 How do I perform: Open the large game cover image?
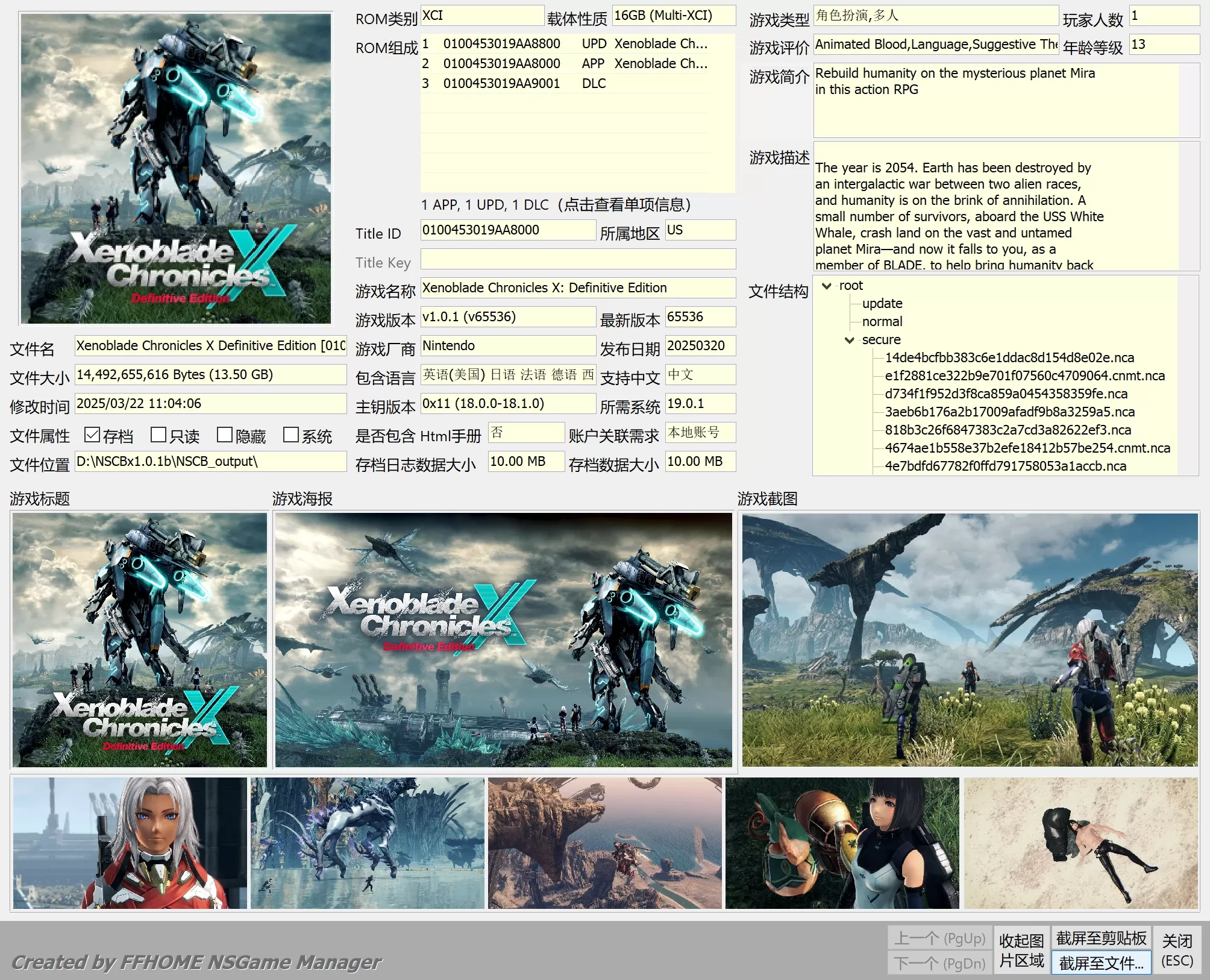click(x=176, y=169)
